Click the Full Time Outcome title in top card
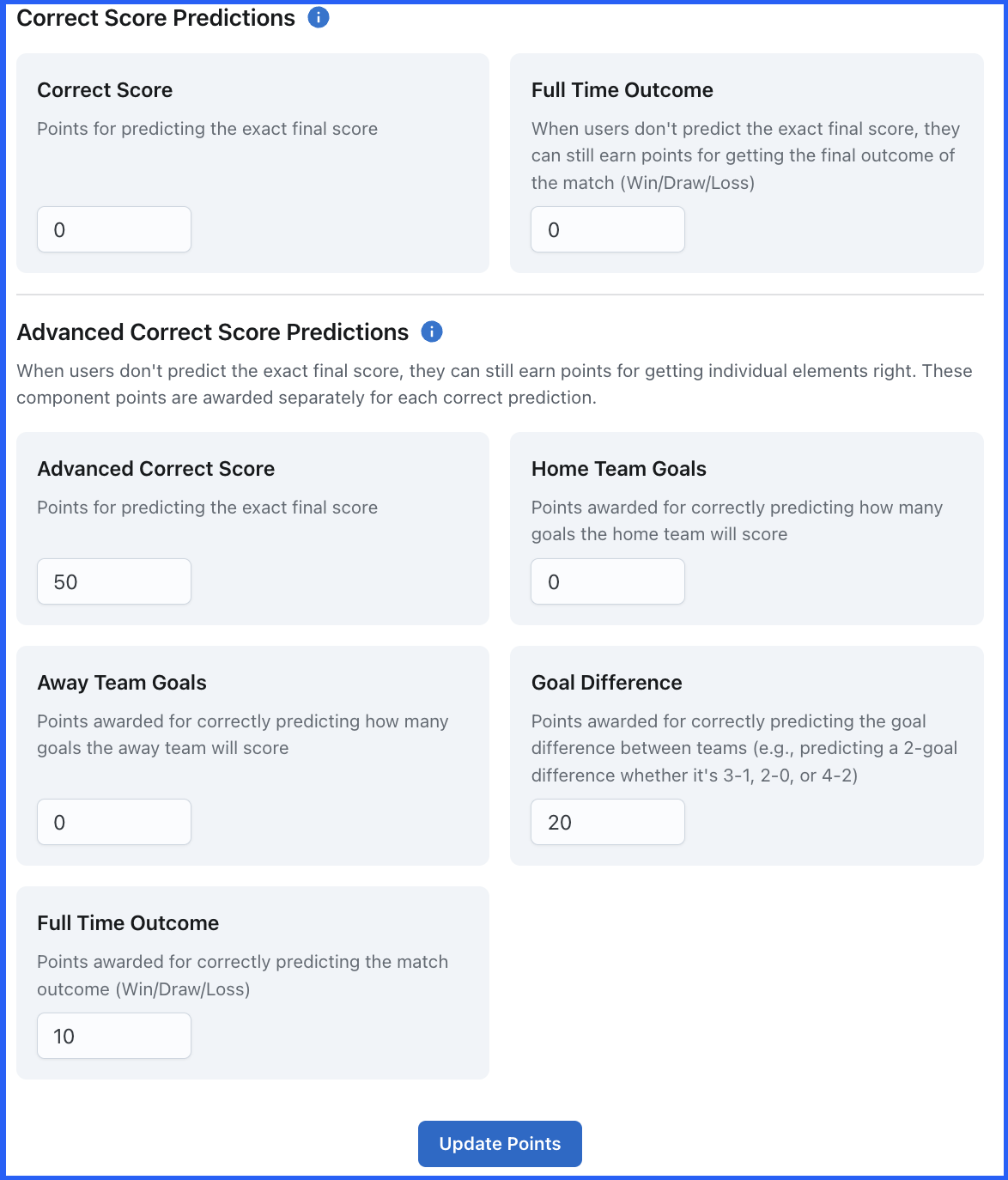 (x=622, y=90)
